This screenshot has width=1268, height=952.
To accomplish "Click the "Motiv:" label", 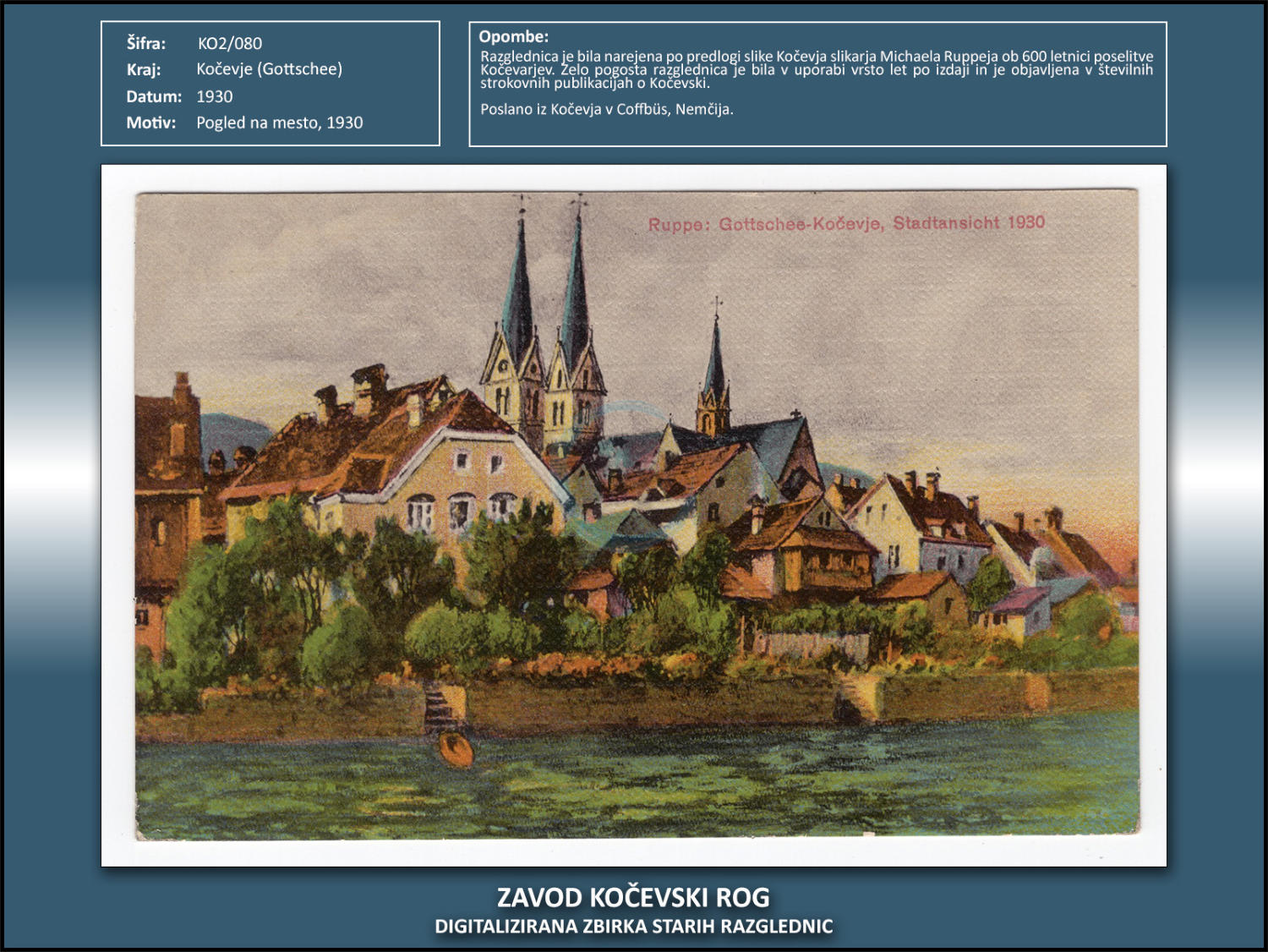I will click(x=151, y=123).
